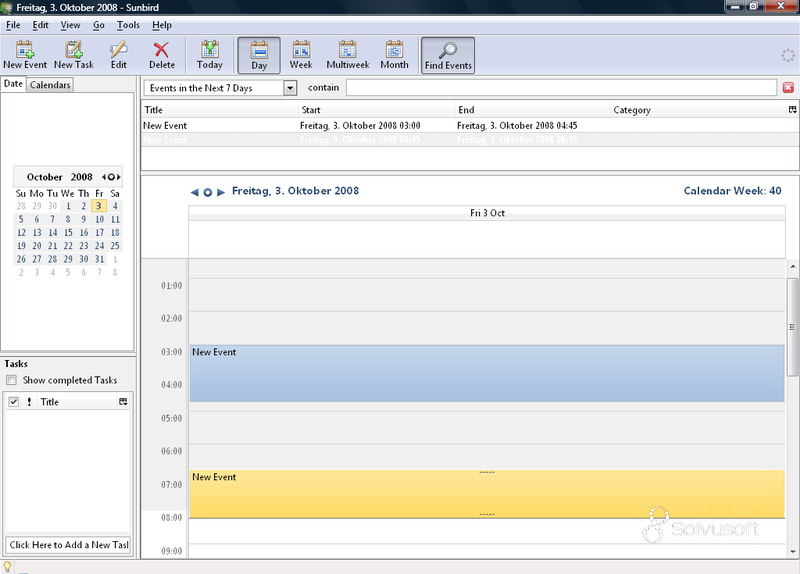Switch to the Calendars tab

click(50, 85)
